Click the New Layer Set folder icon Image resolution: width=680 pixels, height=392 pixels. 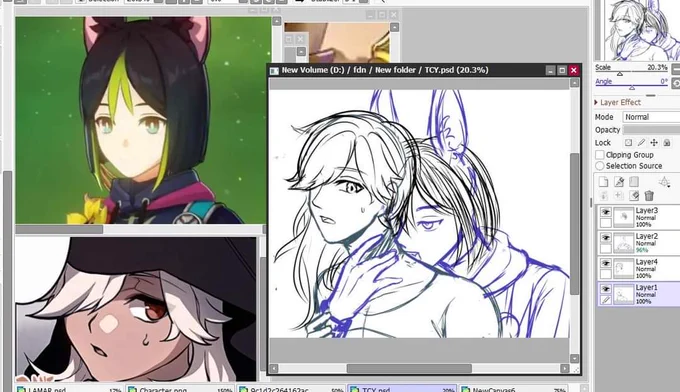634,182
